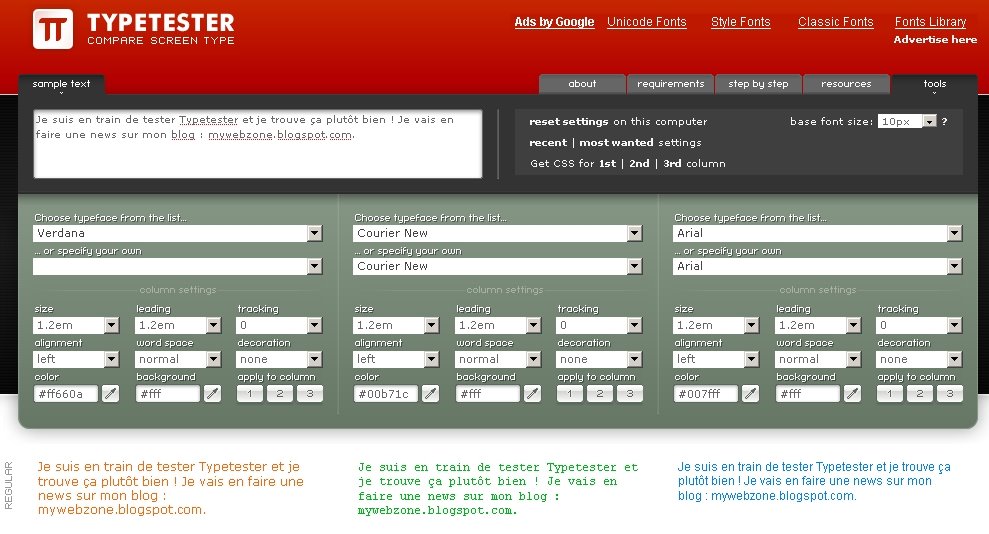The height and width of the screenshot is (534, 989).
Task: Open most wanted settings link
Action: pos(616,142)
